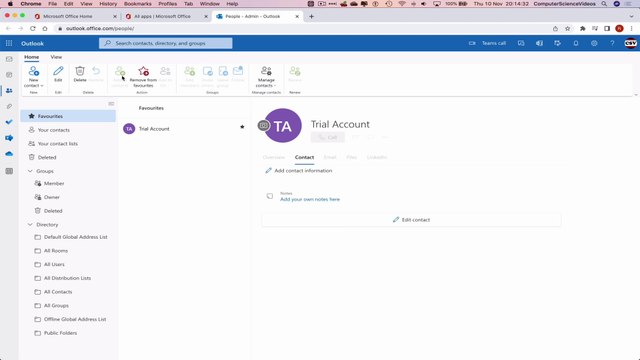Switch to the Contact tab in details
This screenshot has height=360, width=640.
pos(304,157)
